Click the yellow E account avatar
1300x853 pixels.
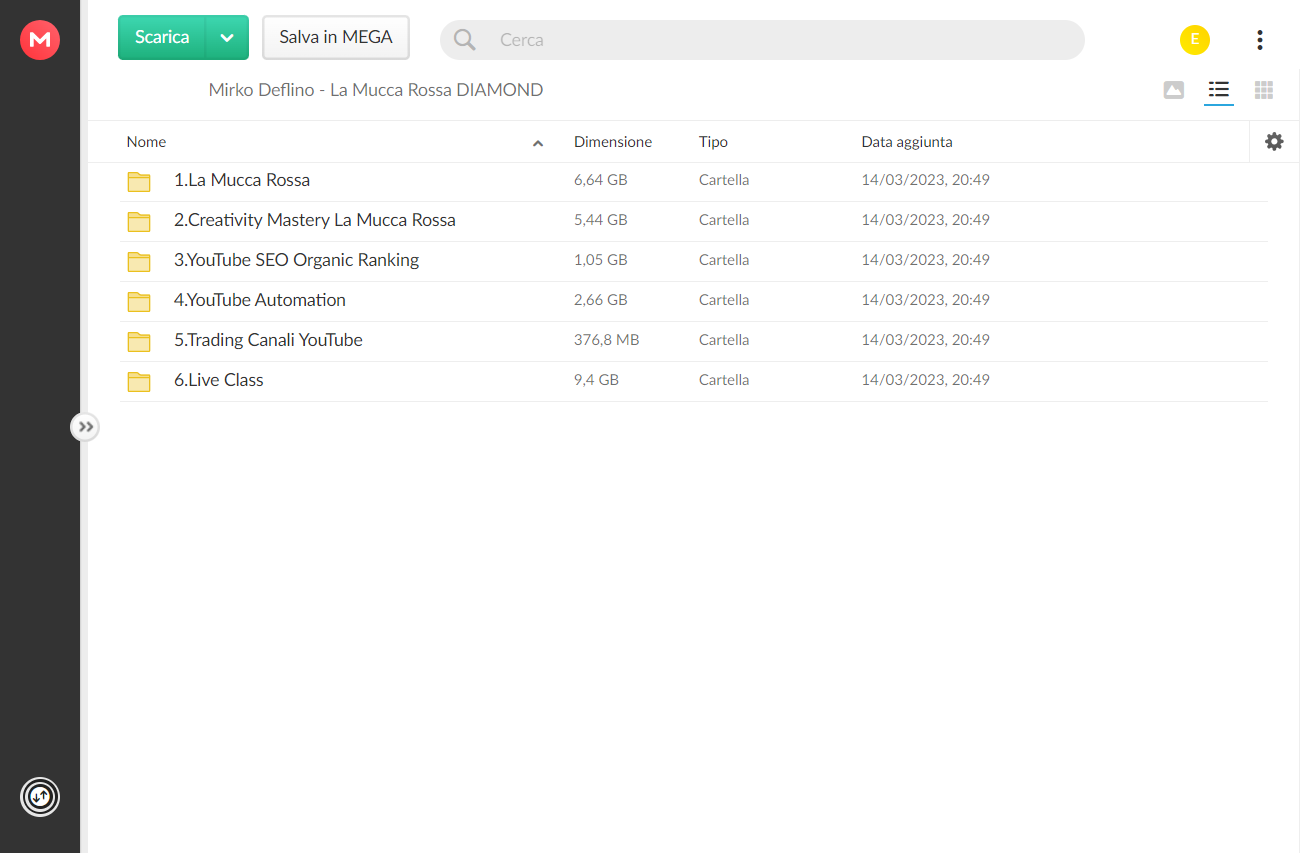(x=1195, y=40)
